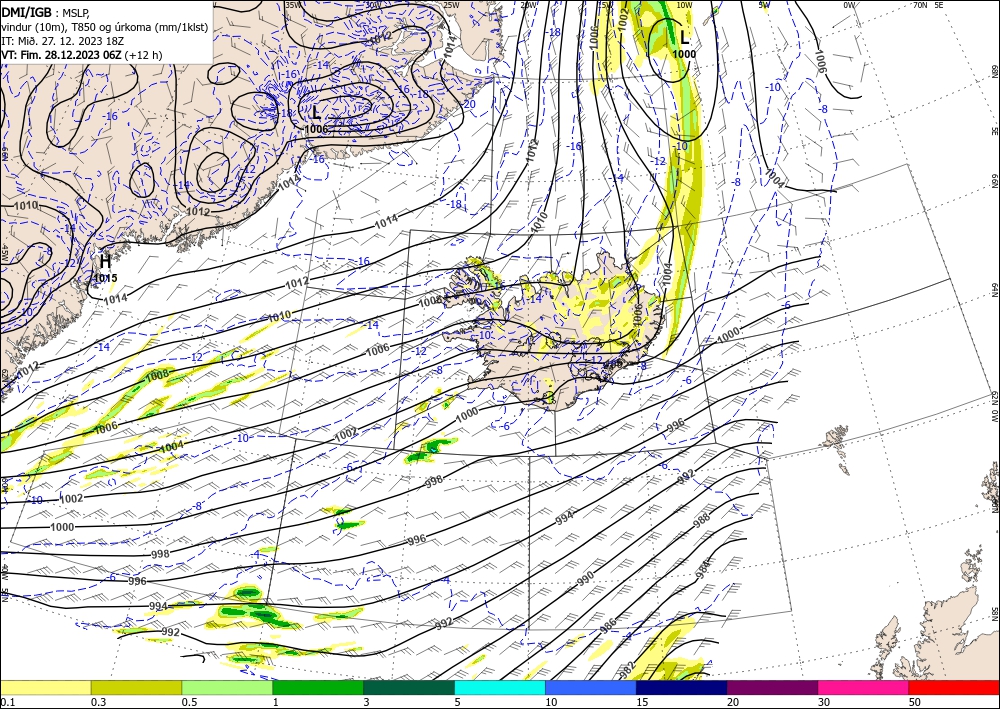Click the olive 0.3–0.5 legend color segment

136,687
